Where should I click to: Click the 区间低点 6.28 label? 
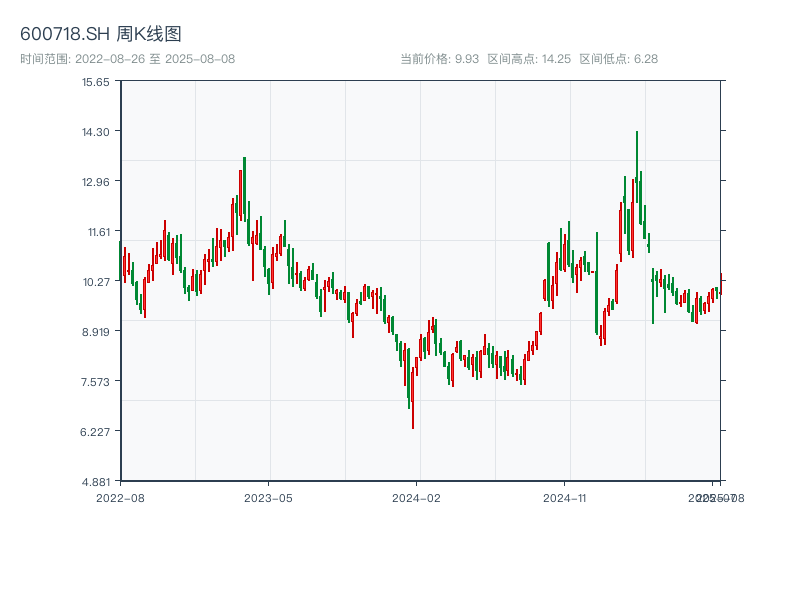619,59
